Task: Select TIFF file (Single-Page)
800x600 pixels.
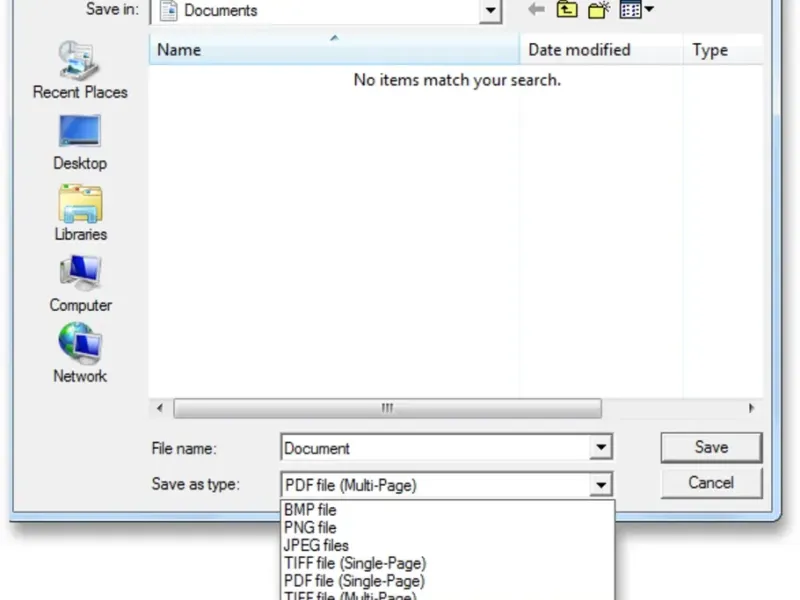Action: point(447,563)
